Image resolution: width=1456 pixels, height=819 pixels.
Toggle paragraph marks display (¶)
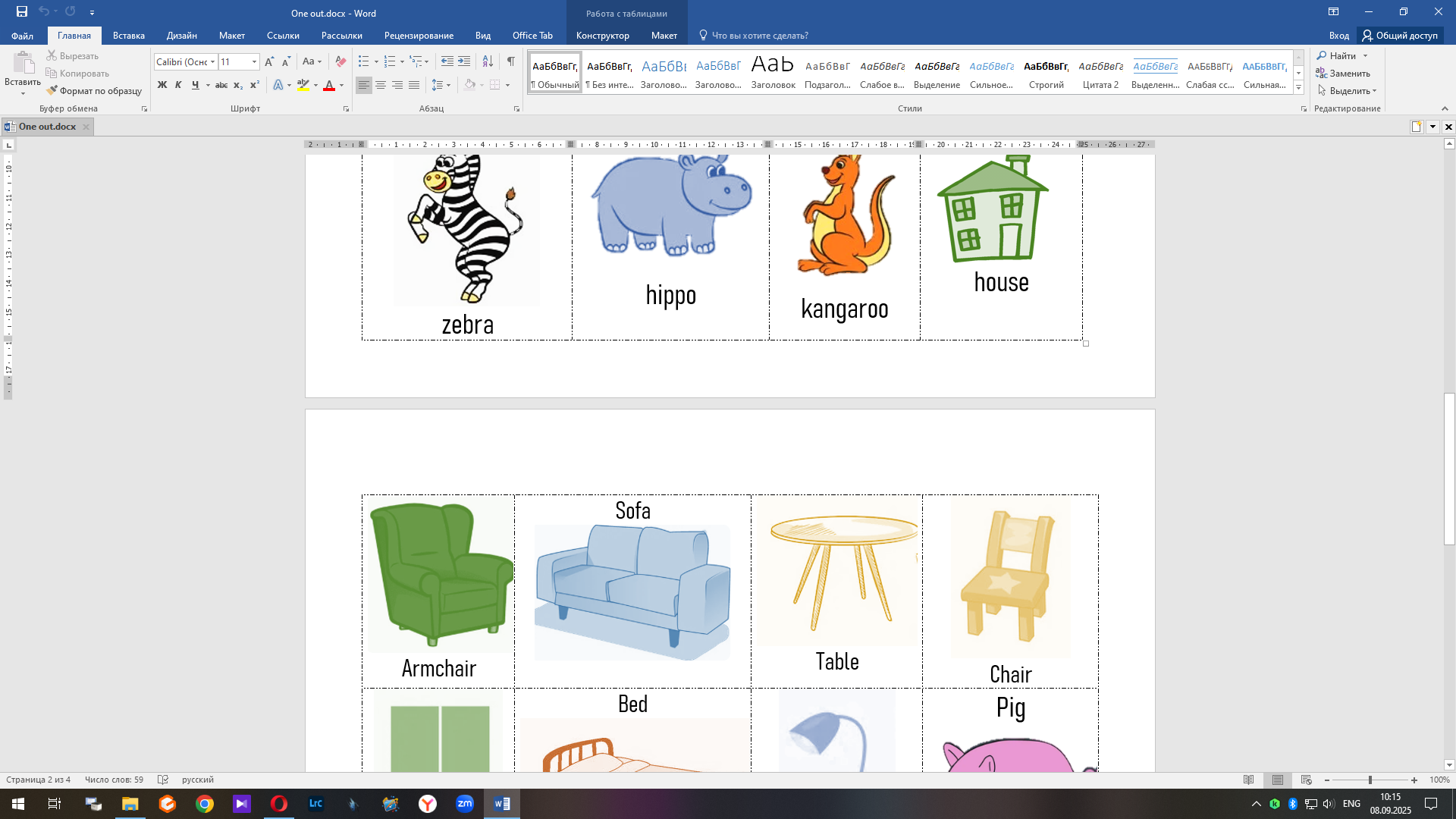pyautogui.click(x=510, y=61)
